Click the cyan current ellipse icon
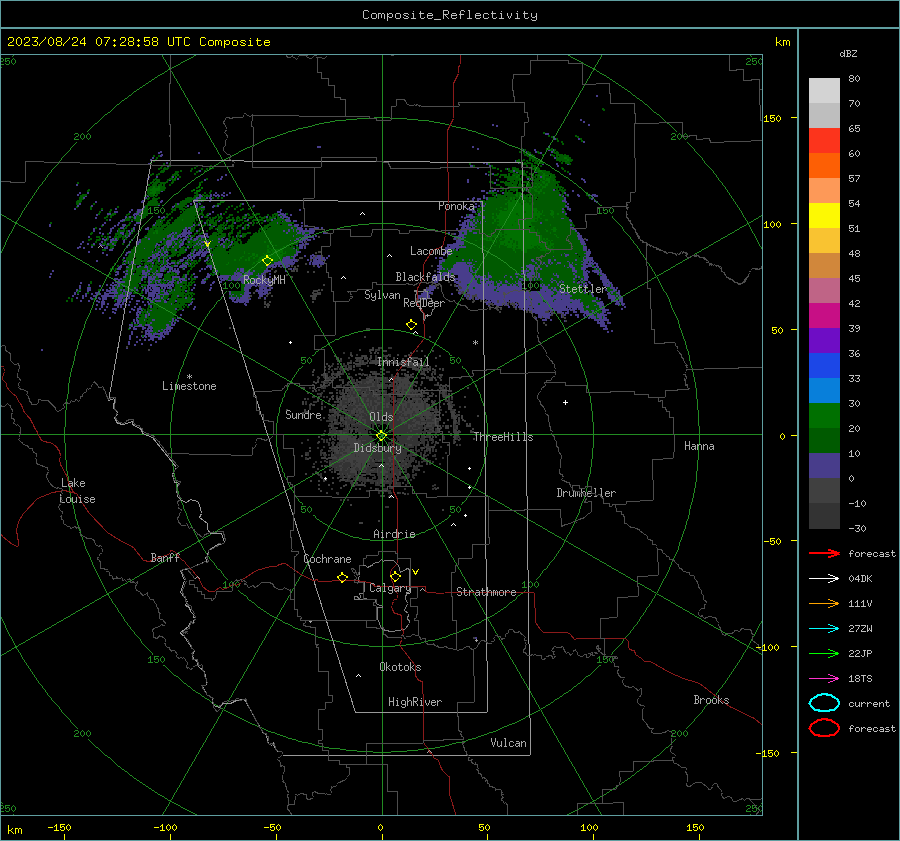The width and height of the screenshot is (900, 841). click(x=824, y=703)
